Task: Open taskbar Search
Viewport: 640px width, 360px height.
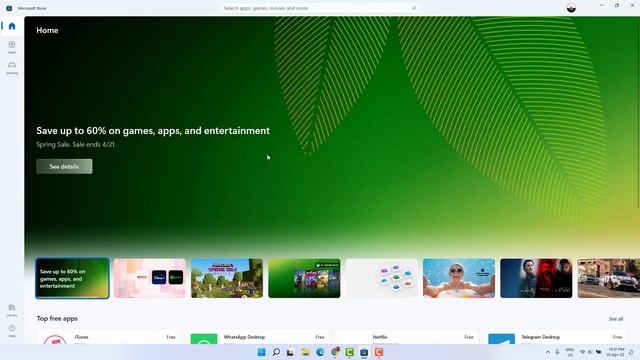Action: pos(276,352)
